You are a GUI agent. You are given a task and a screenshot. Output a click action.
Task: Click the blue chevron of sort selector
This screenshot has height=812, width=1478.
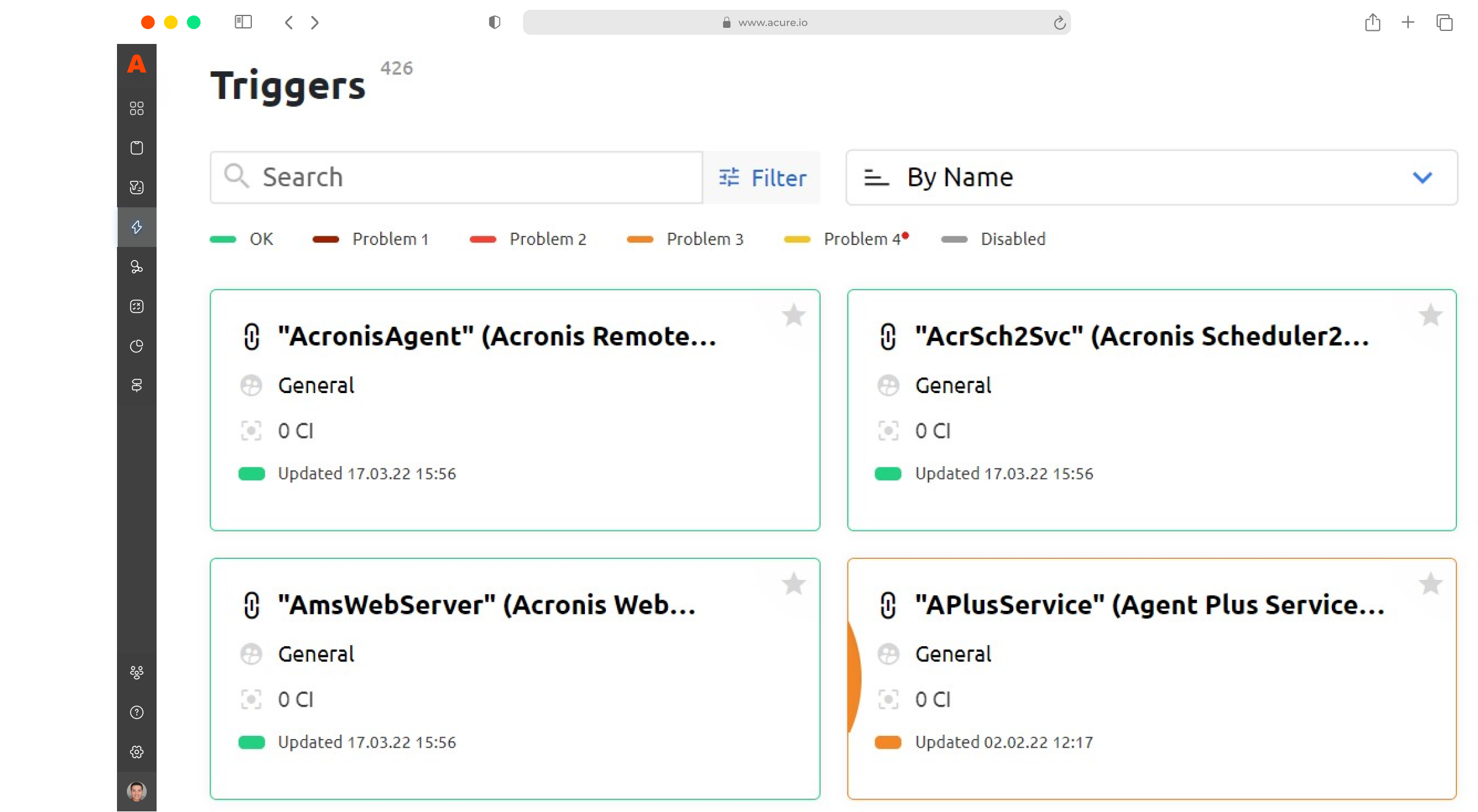click(x=1422, y=178)
